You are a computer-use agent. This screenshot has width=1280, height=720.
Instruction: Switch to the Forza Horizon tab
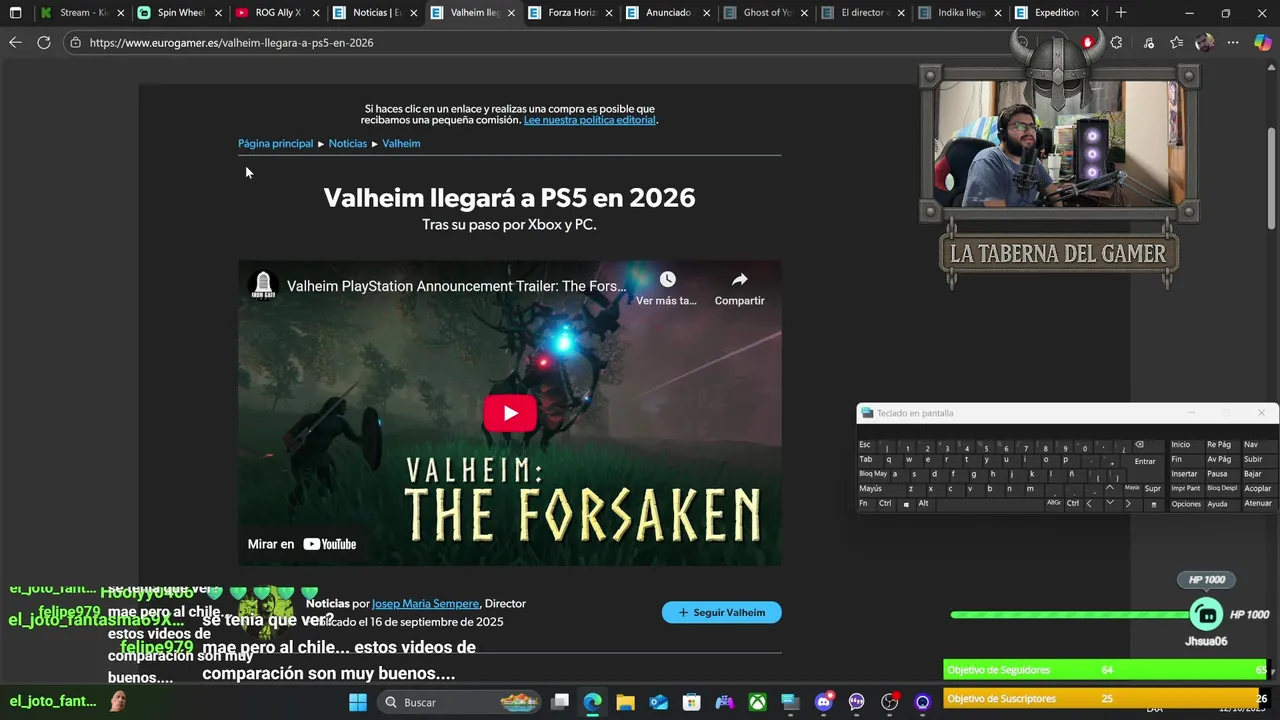tap(572, 13)
